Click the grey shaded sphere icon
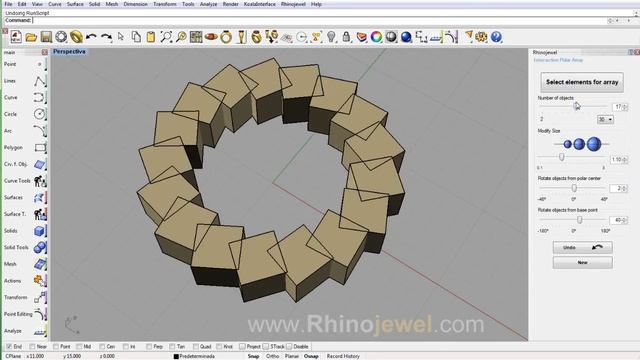640x360 pixels. 391,37
